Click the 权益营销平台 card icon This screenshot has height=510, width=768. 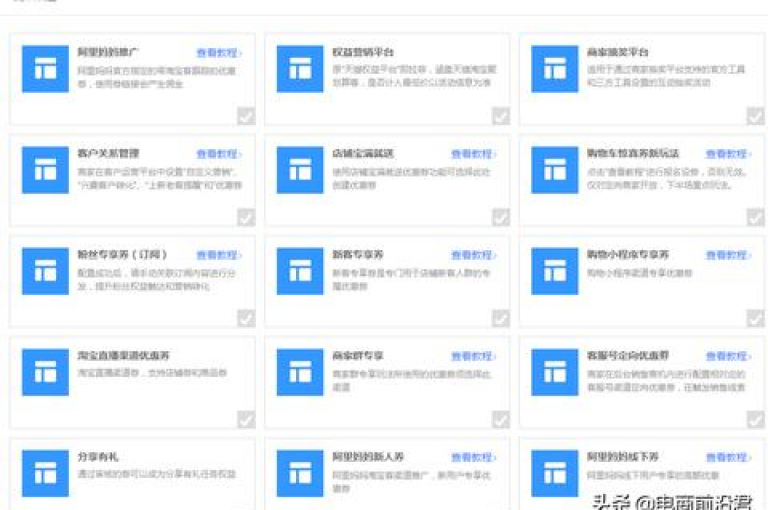(x=300, y=69)
